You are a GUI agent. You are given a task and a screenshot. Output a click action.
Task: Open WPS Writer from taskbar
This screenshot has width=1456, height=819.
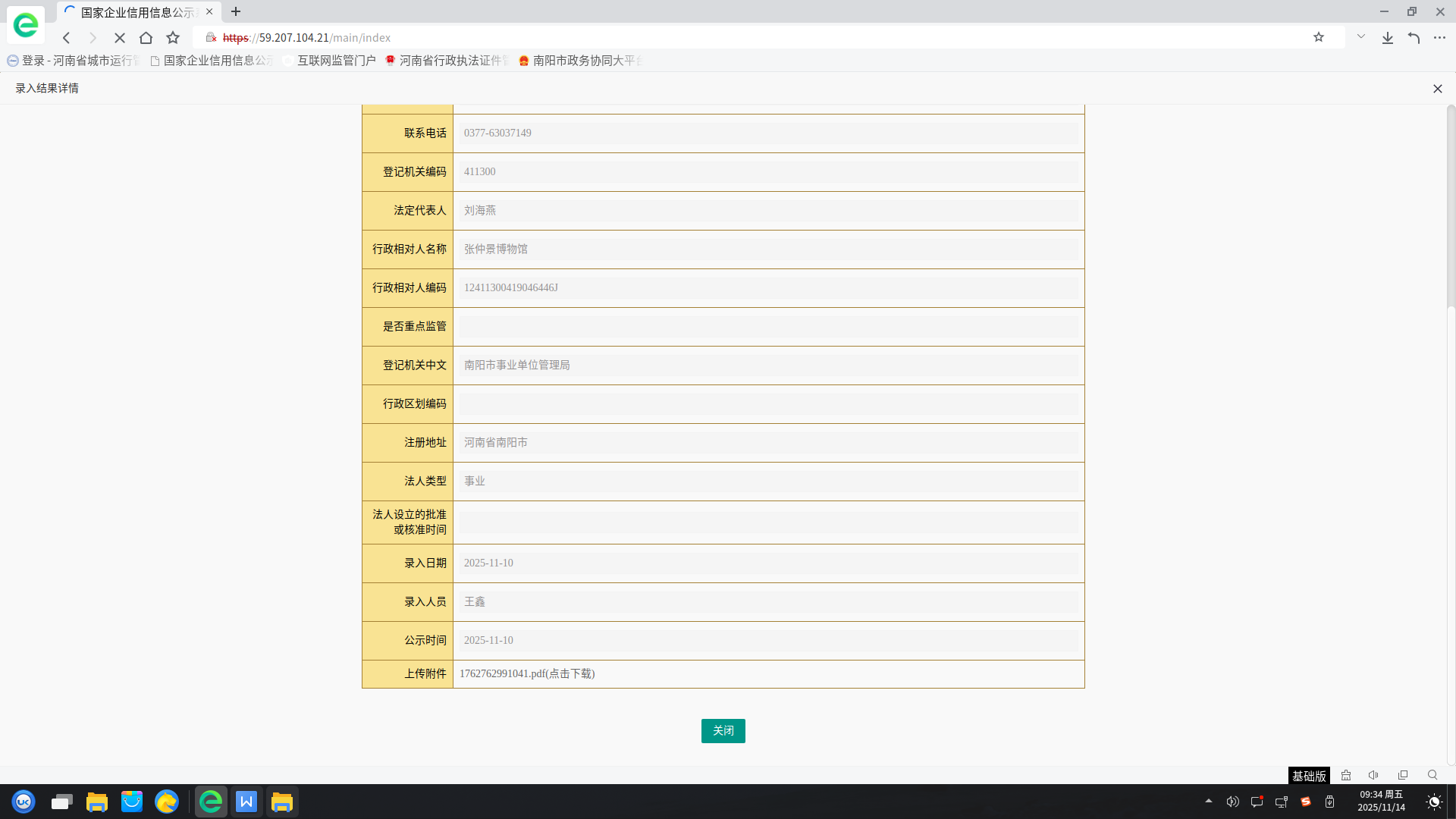(x=246, y=802)
